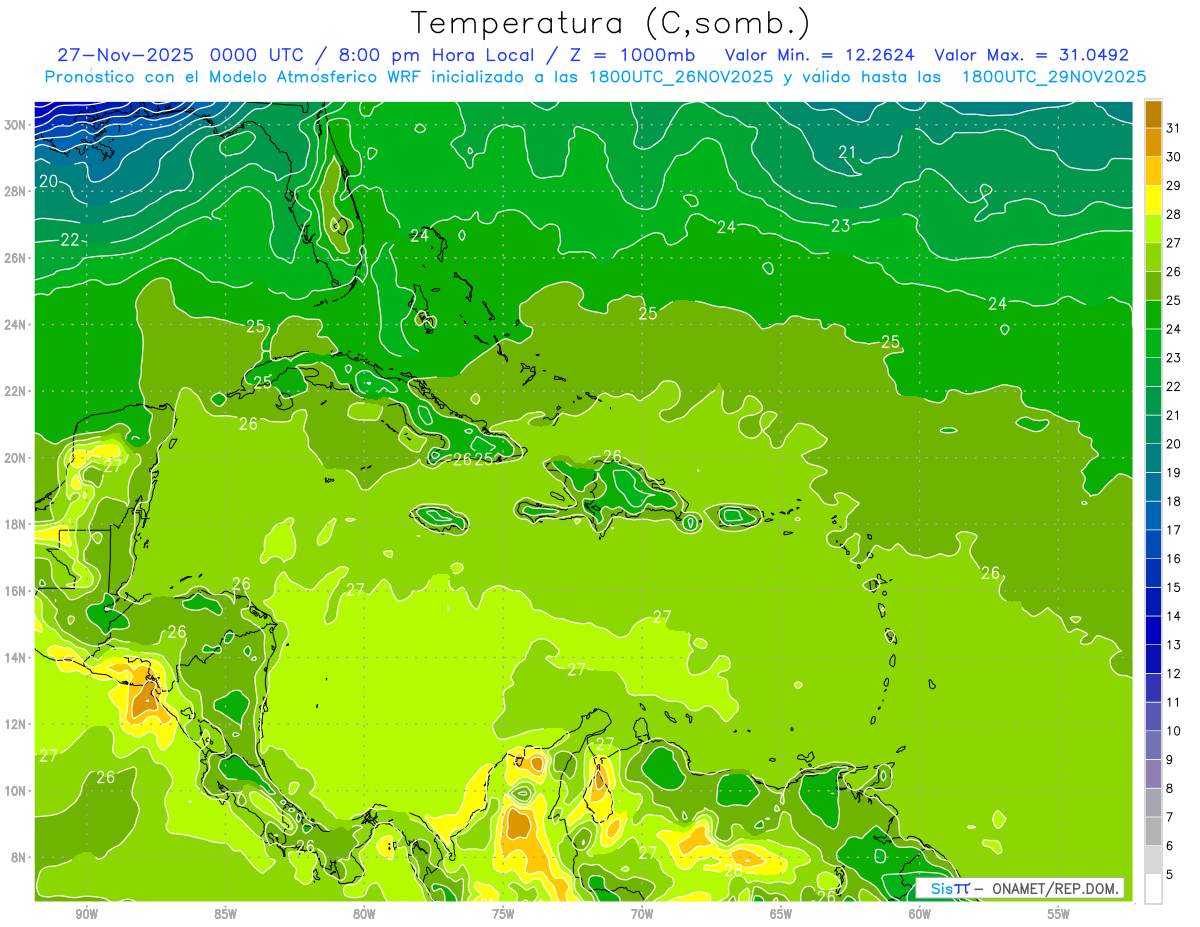Click the 26N latitude label
The width and height of the screenshot is (1200, 927).
pyautogui.click(x=15, y=258)
